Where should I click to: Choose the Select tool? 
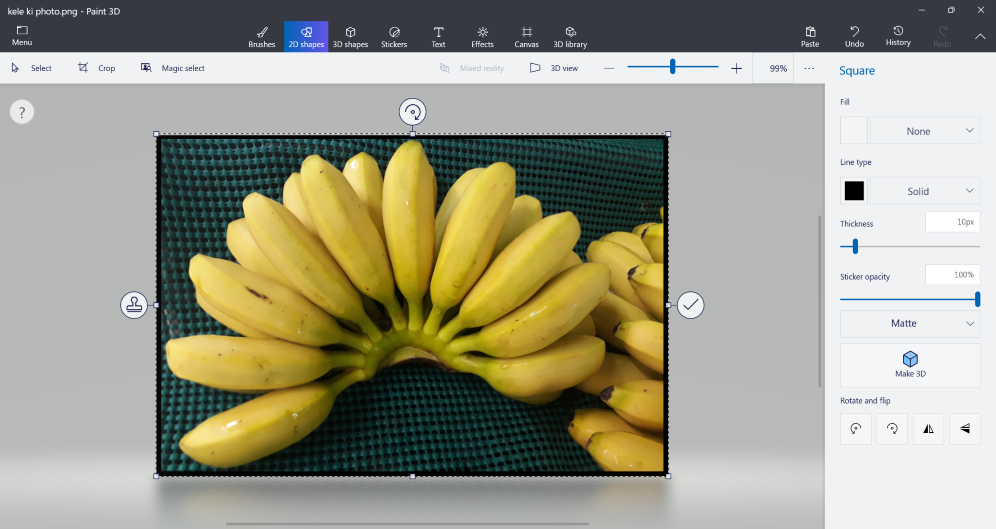coord(32,68)
